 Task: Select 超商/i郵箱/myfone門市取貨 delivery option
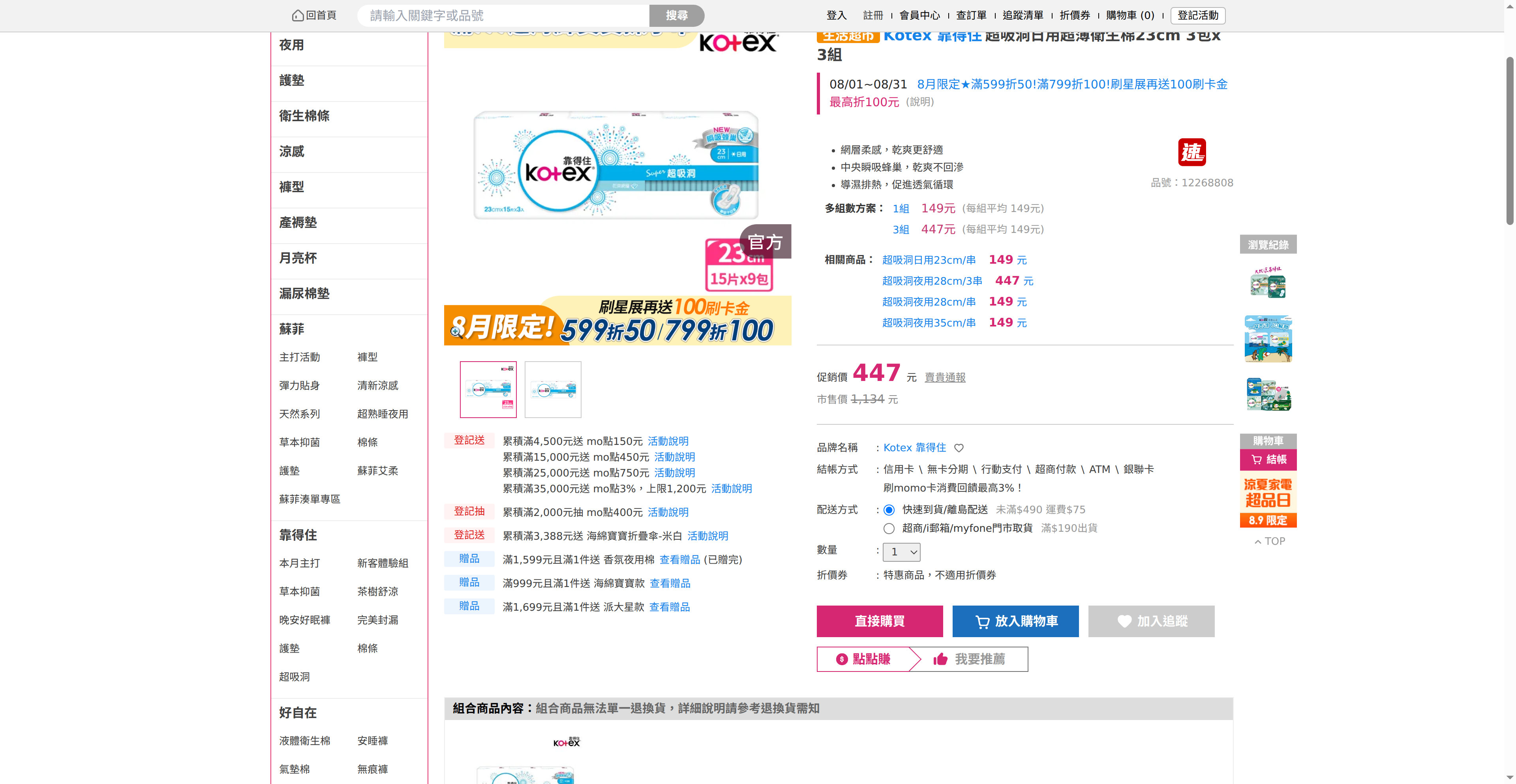tap(889, 529)
